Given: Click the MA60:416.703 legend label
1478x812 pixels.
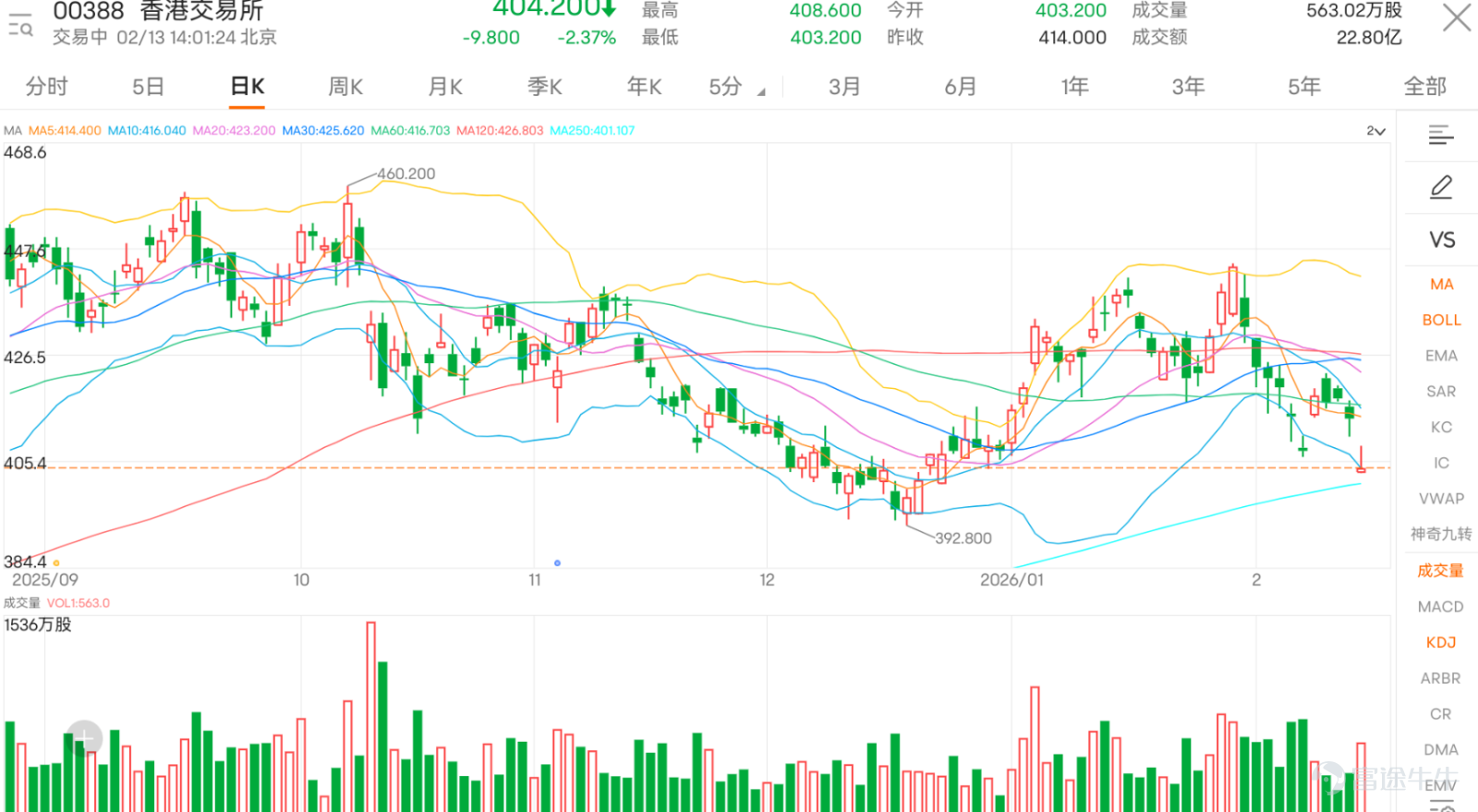Looking at the screenshot, I should pyautogui.click(x=411, y=131).
